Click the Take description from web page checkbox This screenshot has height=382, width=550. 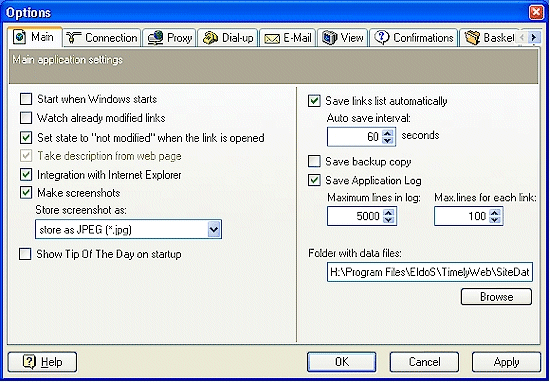pyautogui.click(x=26, y=156)
